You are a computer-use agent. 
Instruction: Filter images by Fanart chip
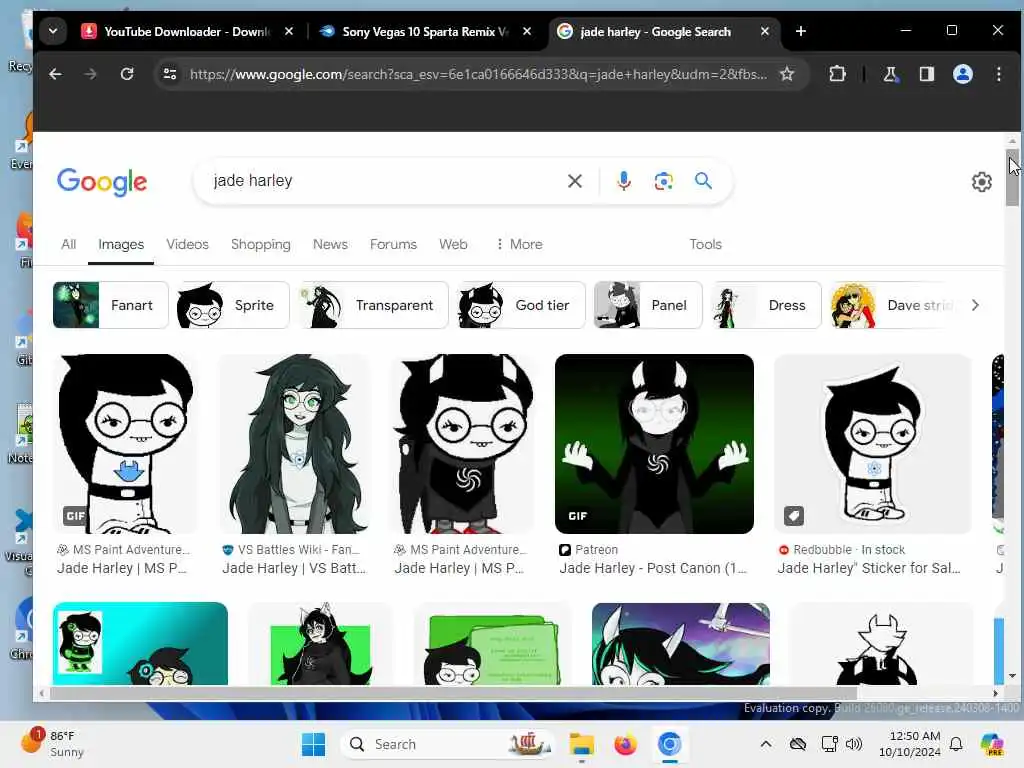[110, 305]
